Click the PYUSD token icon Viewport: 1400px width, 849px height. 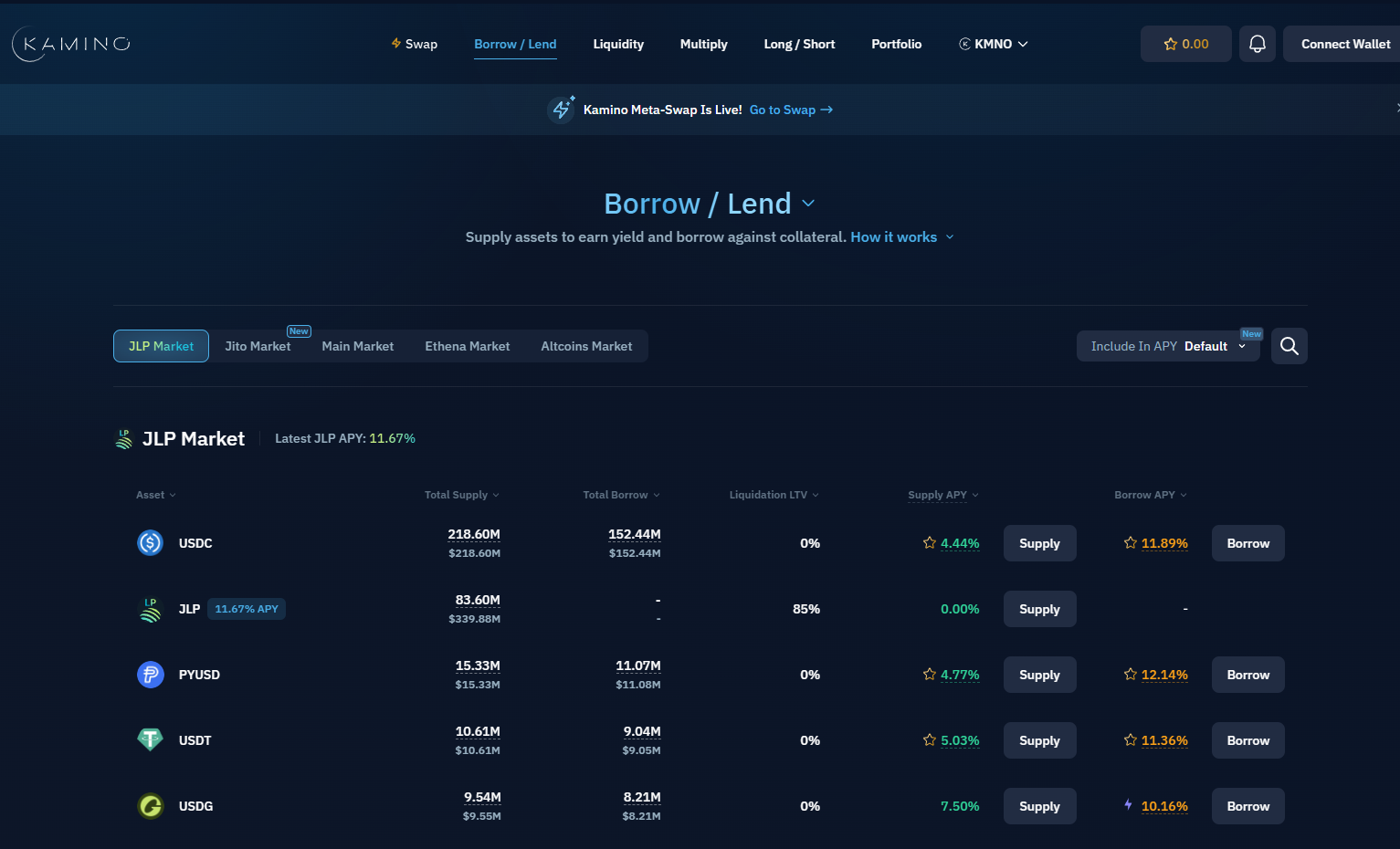[x=150, y=675]
